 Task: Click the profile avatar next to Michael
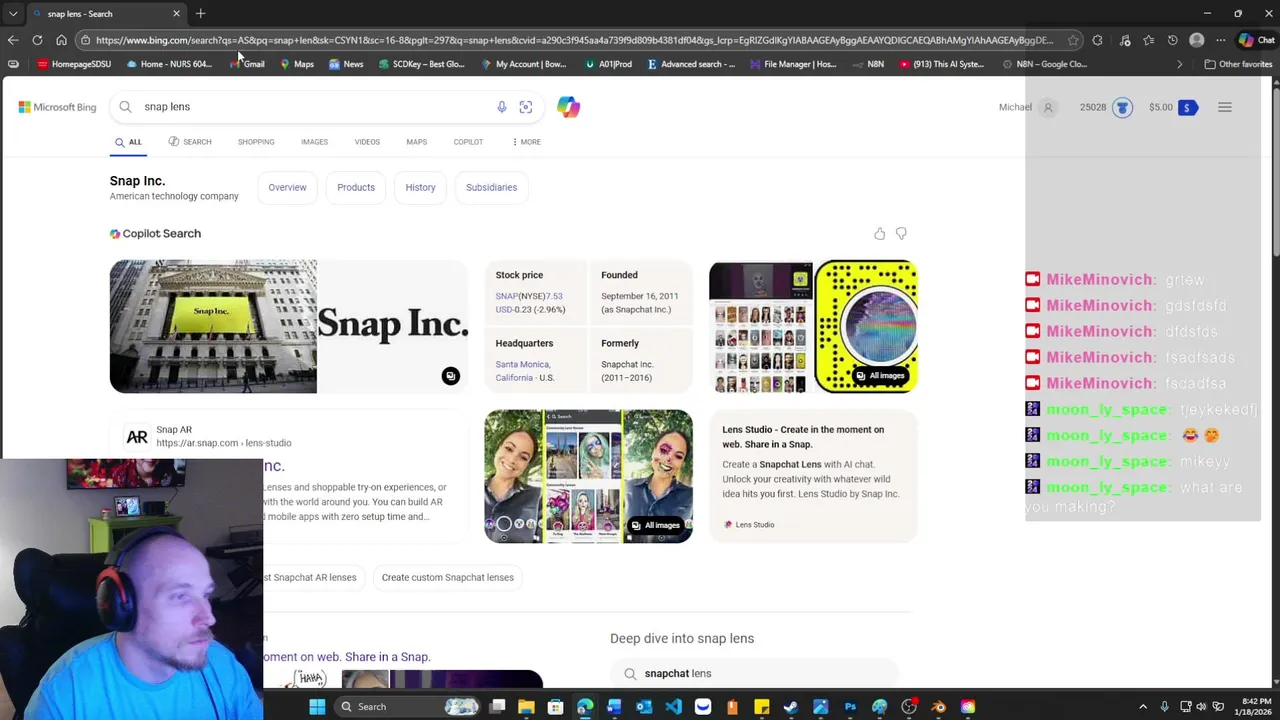(1048, 107)
